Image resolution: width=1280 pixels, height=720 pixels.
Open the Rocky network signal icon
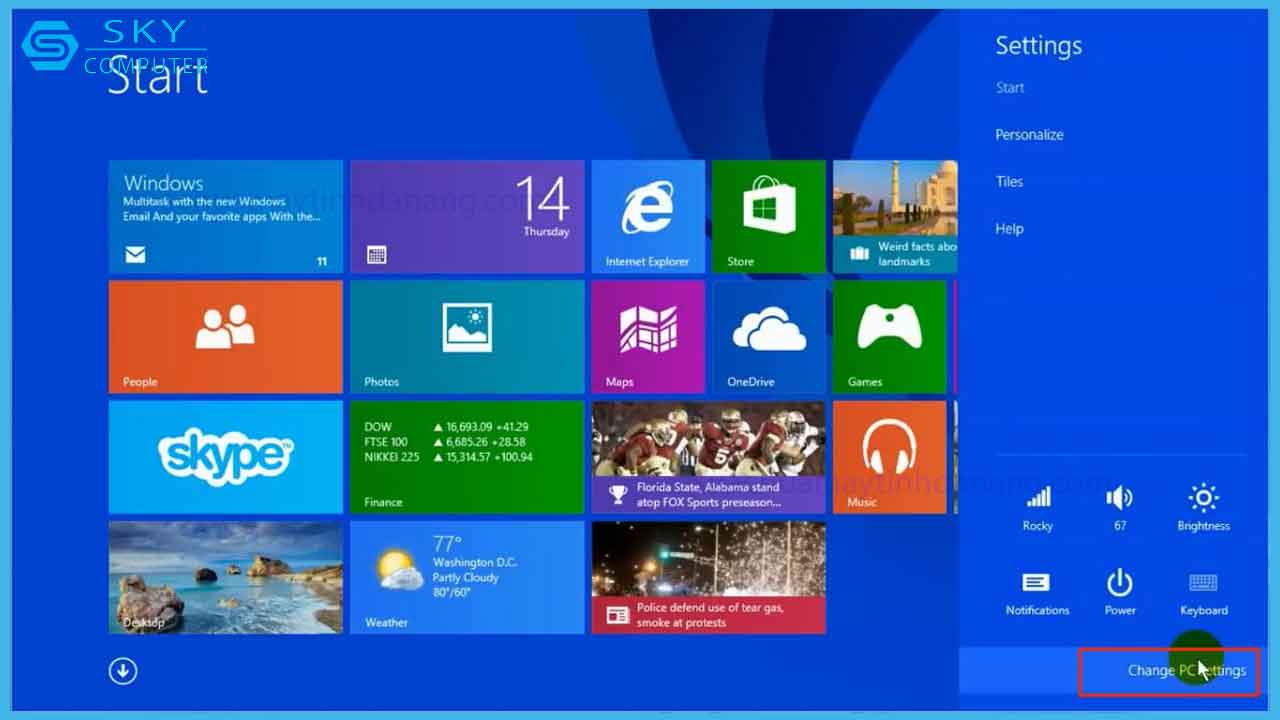(x=1038, y=506)
